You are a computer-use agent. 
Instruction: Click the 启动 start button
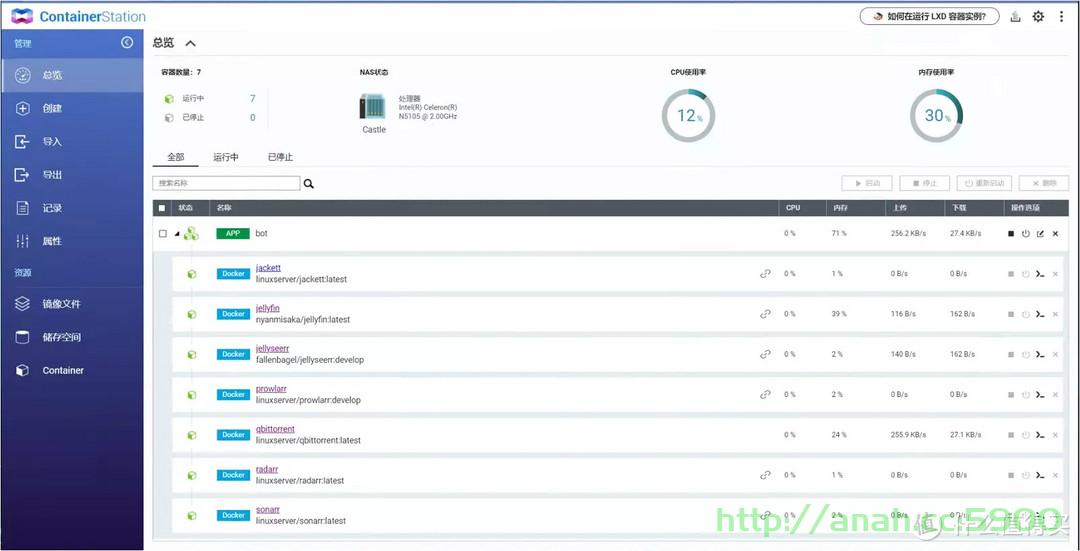pos(867,183)
